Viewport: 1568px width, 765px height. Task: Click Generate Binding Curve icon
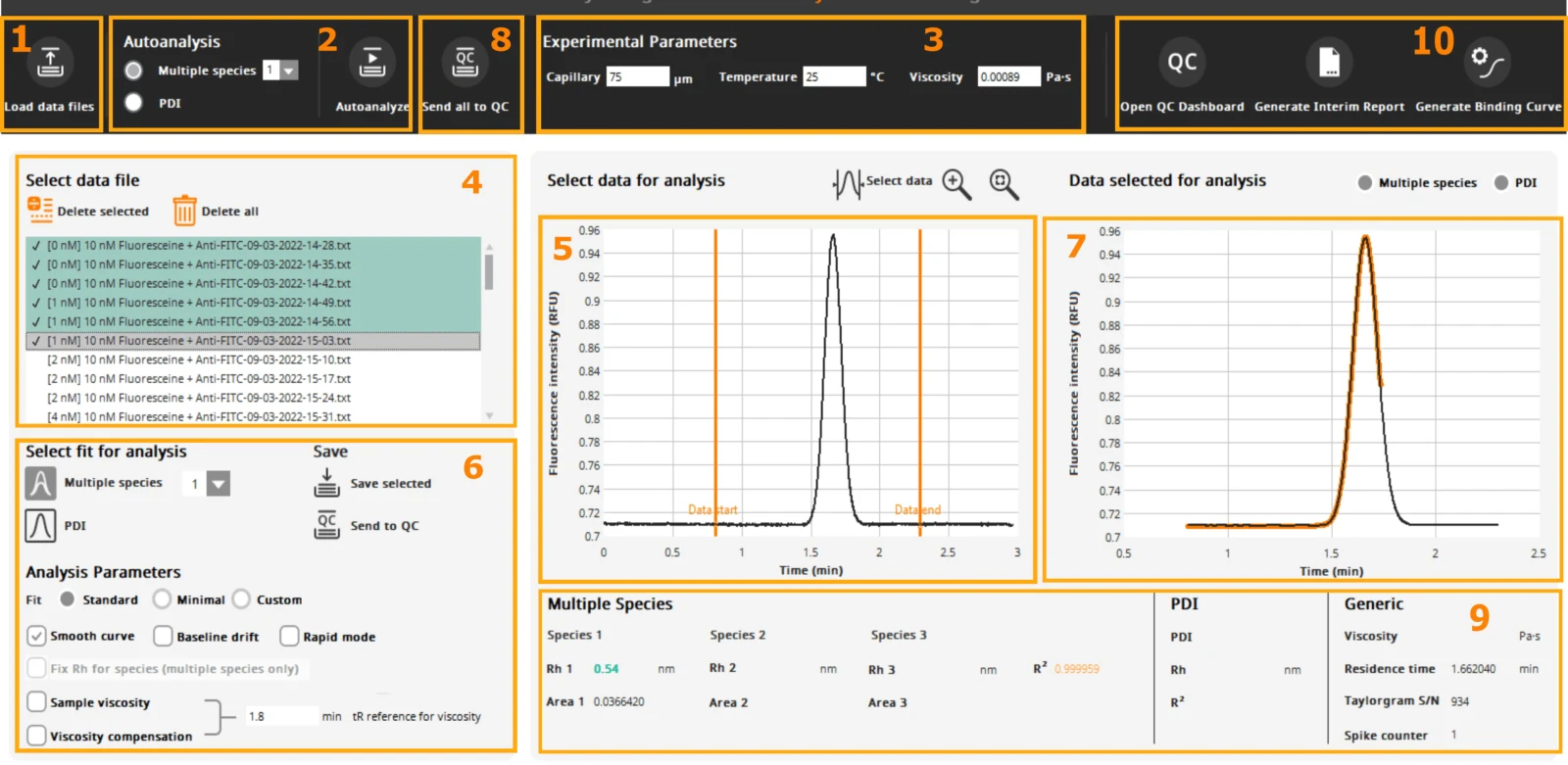tap(1487, 63)
